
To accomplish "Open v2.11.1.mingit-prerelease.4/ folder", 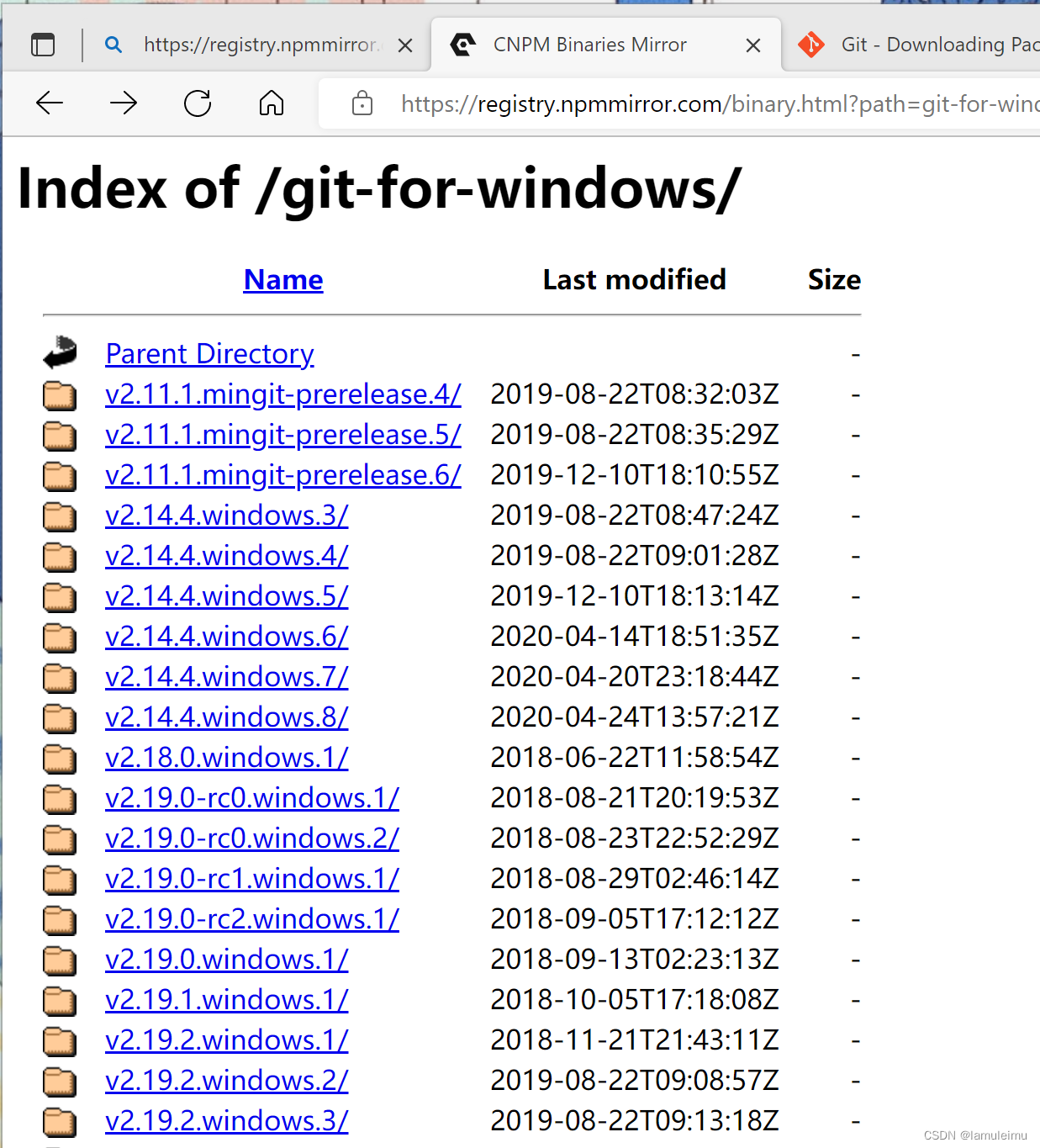I will click(x=283, y=394).
